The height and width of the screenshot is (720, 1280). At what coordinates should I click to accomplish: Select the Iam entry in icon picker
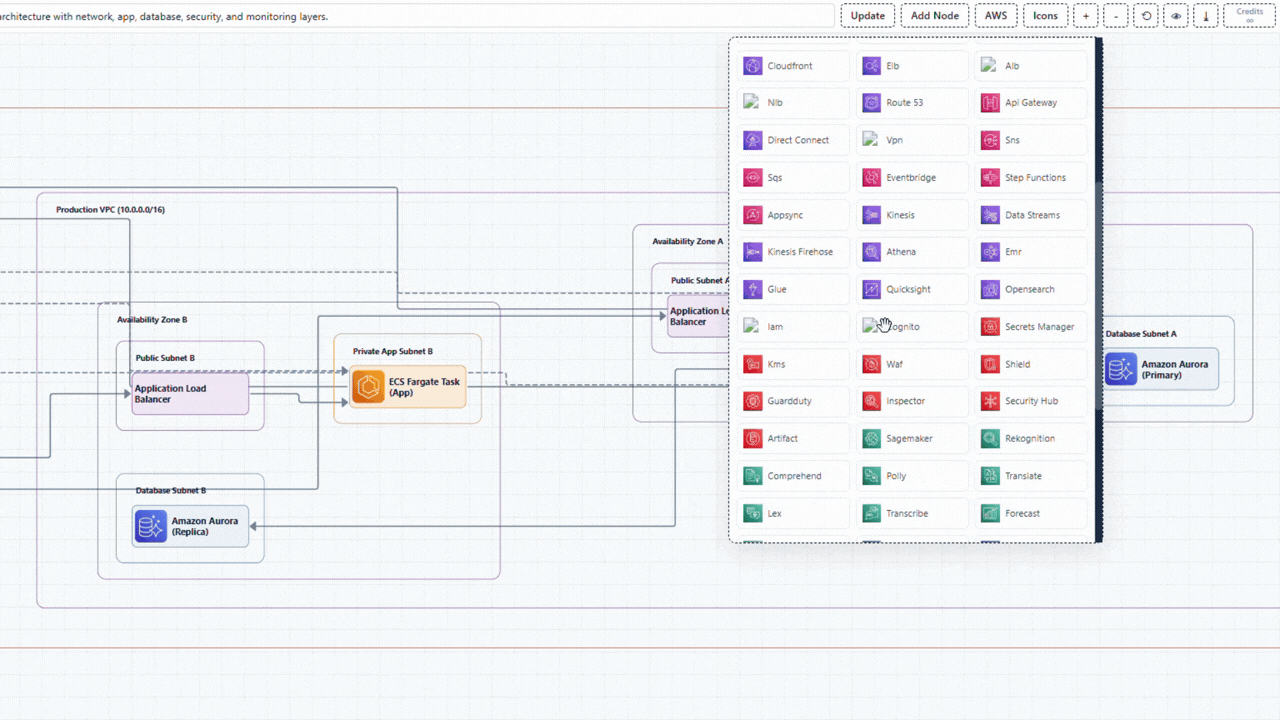[x=793, y=327]
